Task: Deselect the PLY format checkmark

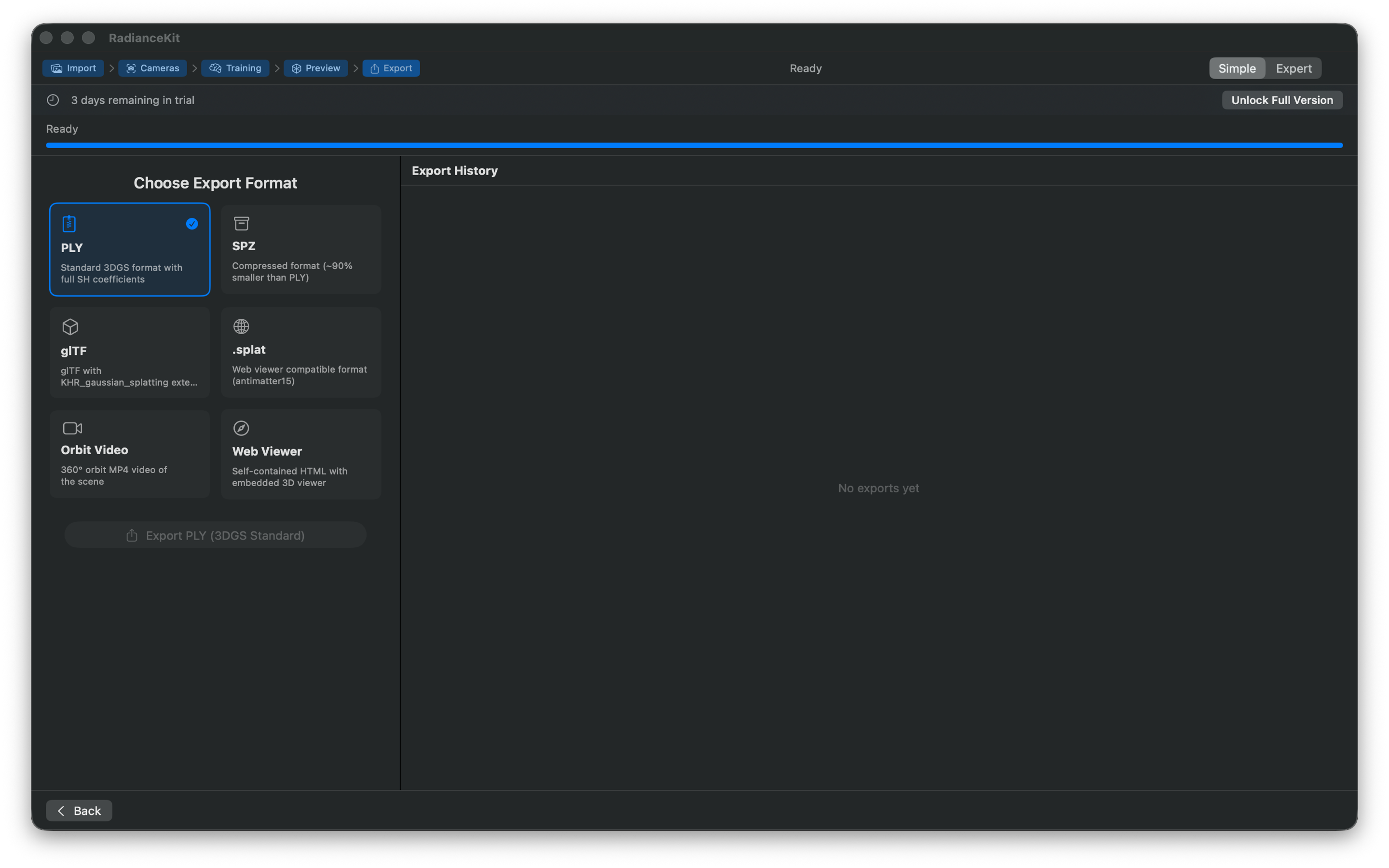Action: tap(191, 224)
